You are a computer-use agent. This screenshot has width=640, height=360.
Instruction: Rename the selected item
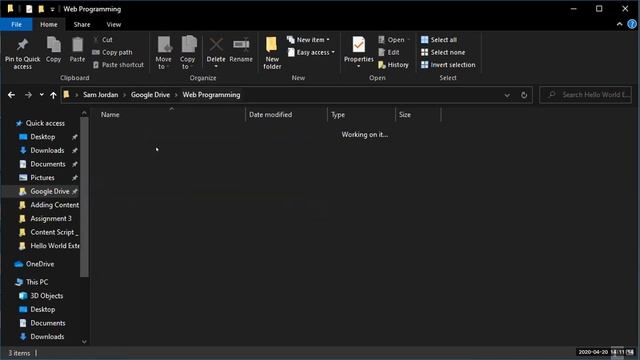241,50
